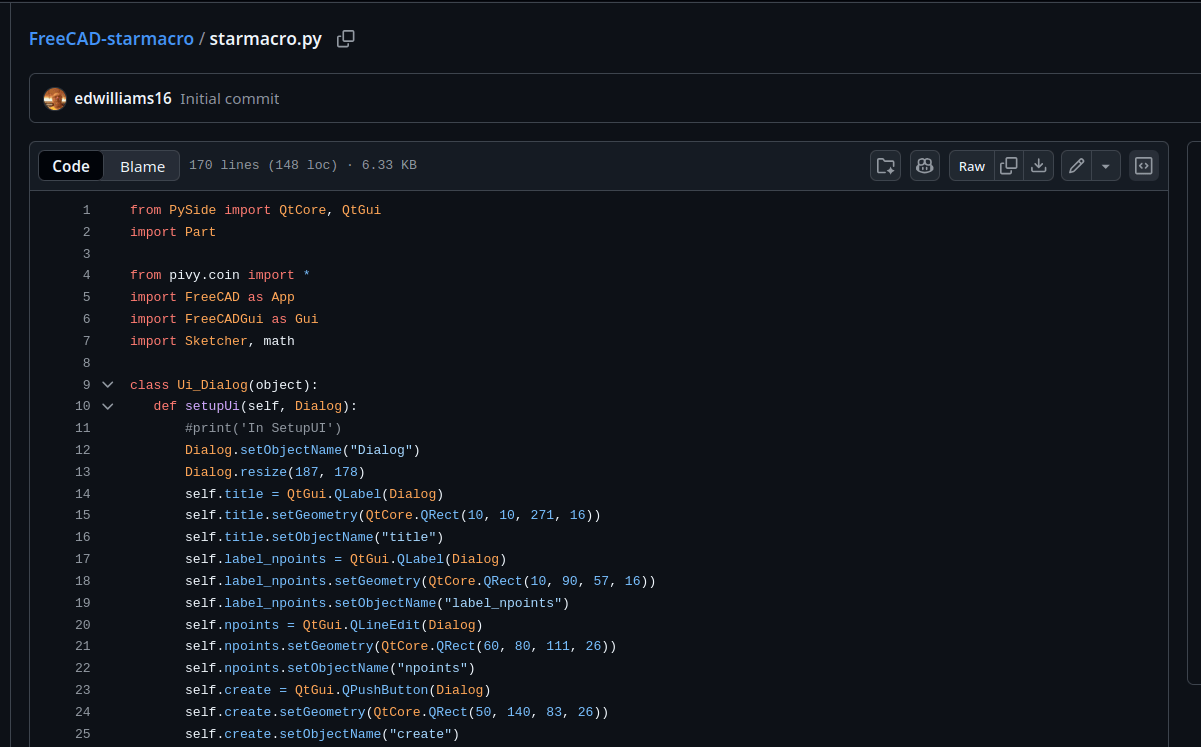
Task: Collapse the Ui_Dialog class definition
Action: [107, 384]
